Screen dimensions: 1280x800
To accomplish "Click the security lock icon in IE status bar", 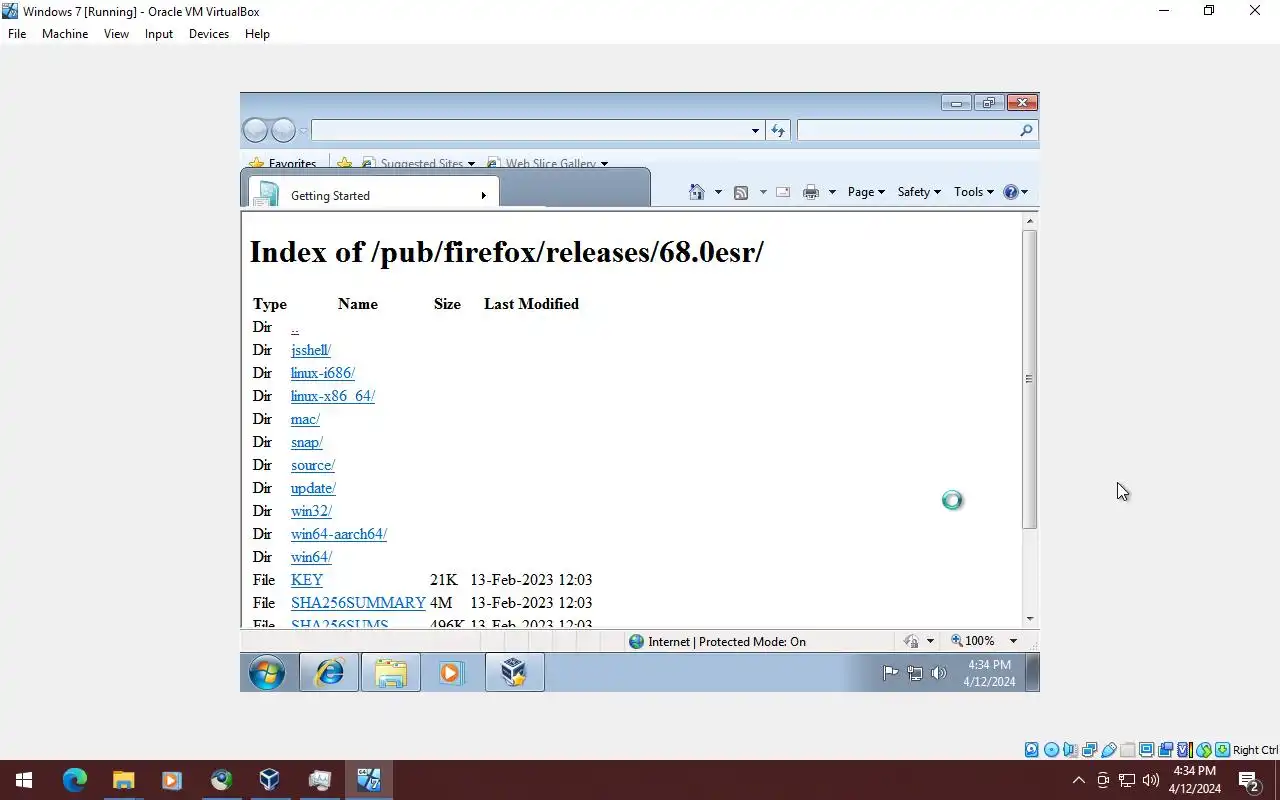I will pyautogui.click(x=911, y=641).
